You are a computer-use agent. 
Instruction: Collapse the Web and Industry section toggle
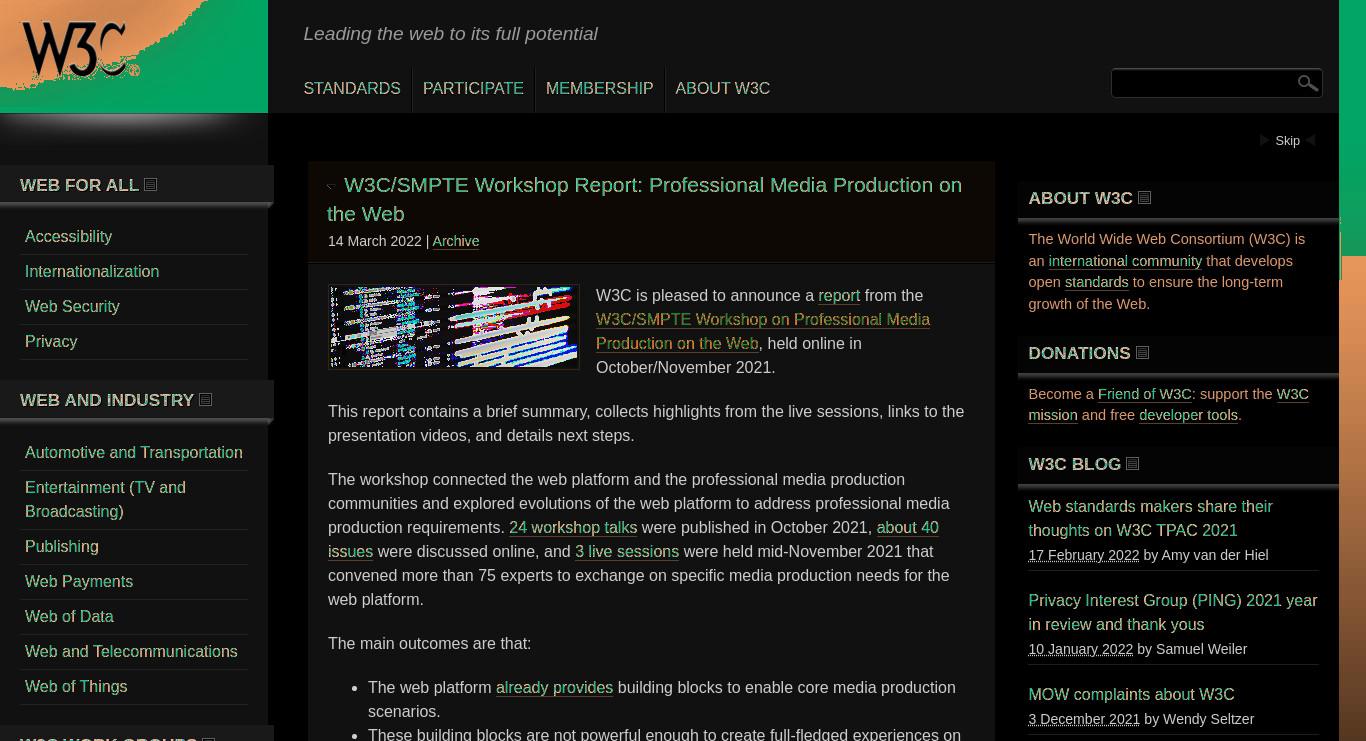pyautogui.click(x=206, y=400)
